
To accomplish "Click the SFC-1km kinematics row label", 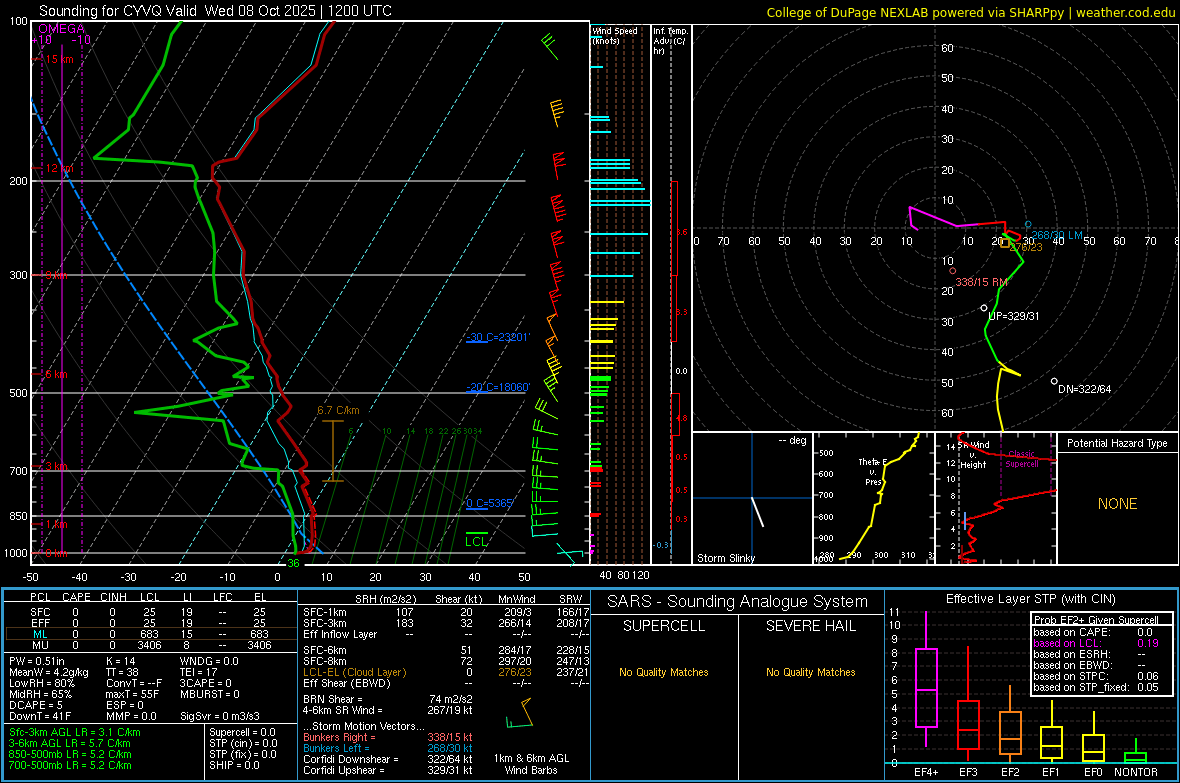I will pyautogui.click(x=325, y=612).
